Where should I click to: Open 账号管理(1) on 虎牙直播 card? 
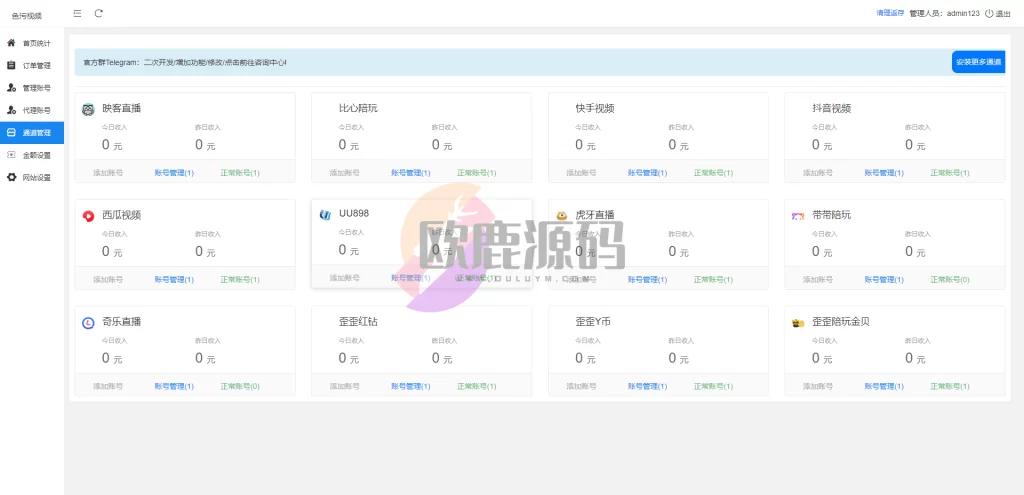[647, 279]
